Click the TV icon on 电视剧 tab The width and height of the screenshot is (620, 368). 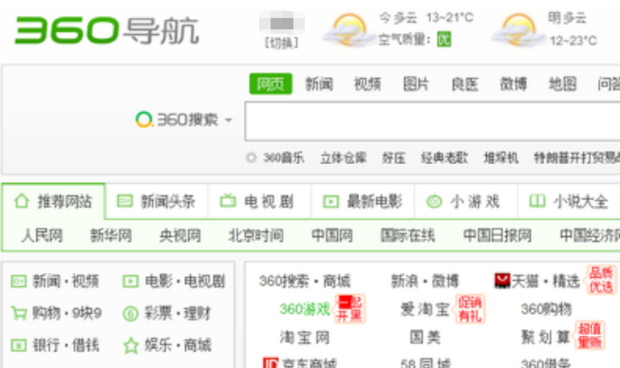click(228, 201)
